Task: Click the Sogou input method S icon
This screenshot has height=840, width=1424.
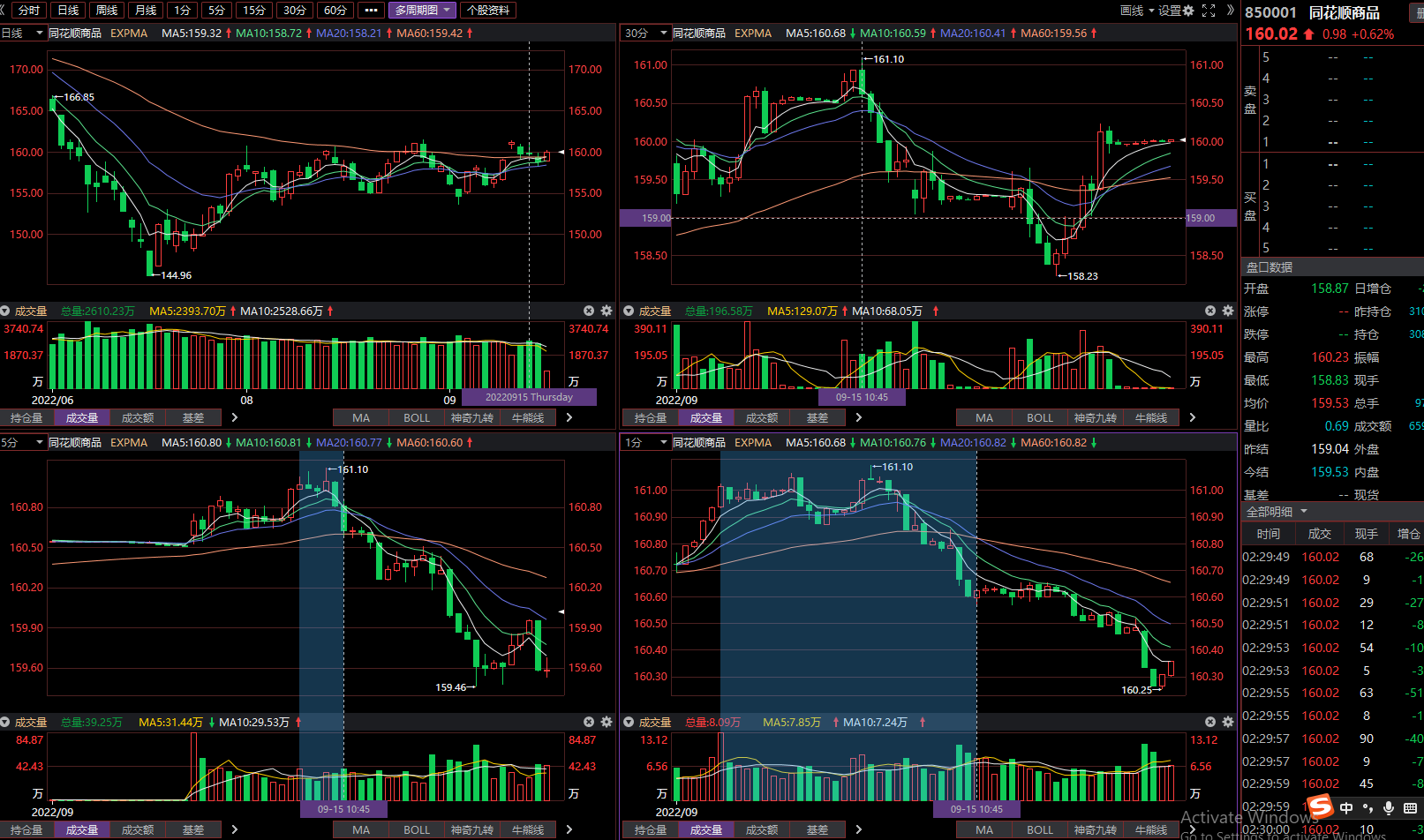Action: pos(1321,806)
